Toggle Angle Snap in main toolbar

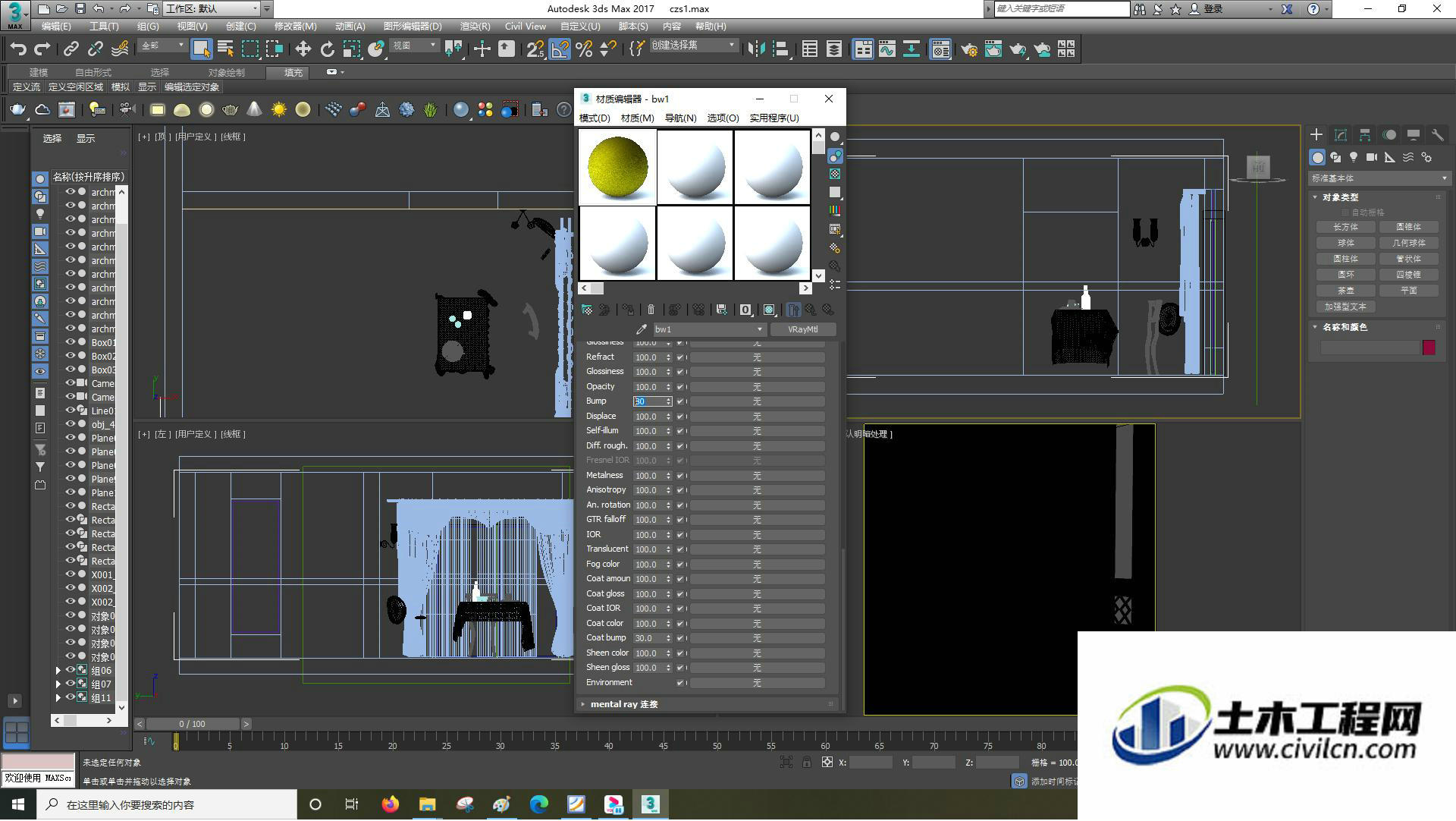560,49
